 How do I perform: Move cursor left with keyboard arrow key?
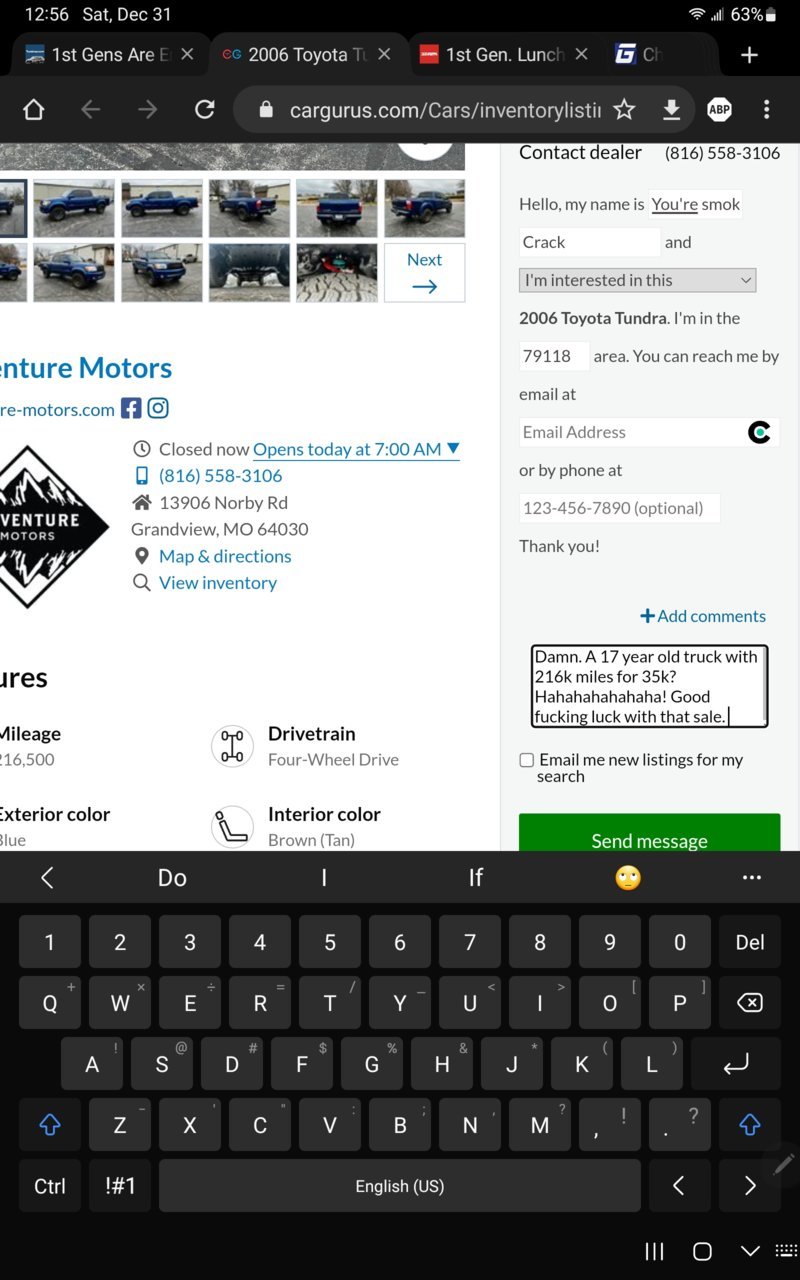[679, 1186]
